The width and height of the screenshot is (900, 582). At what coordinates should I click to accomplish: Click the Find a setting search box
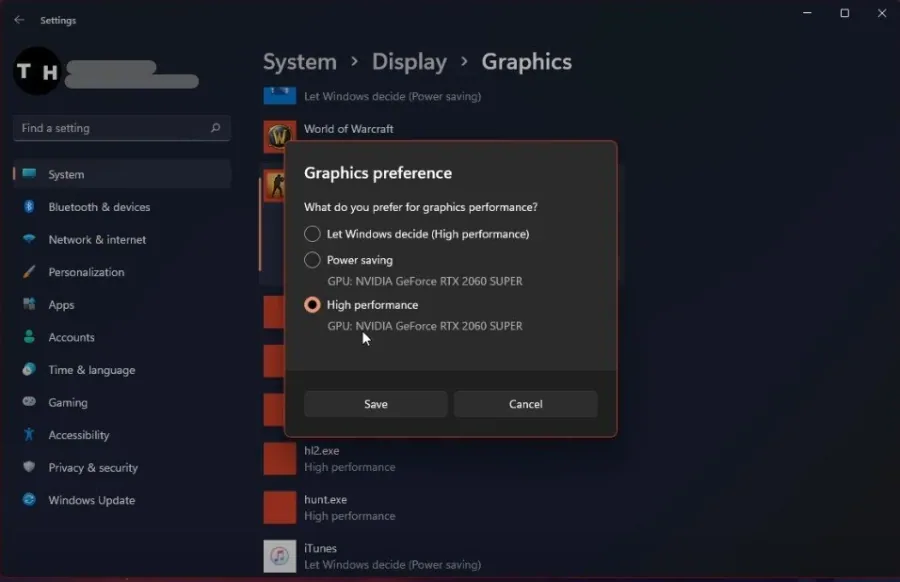point(122,128)
